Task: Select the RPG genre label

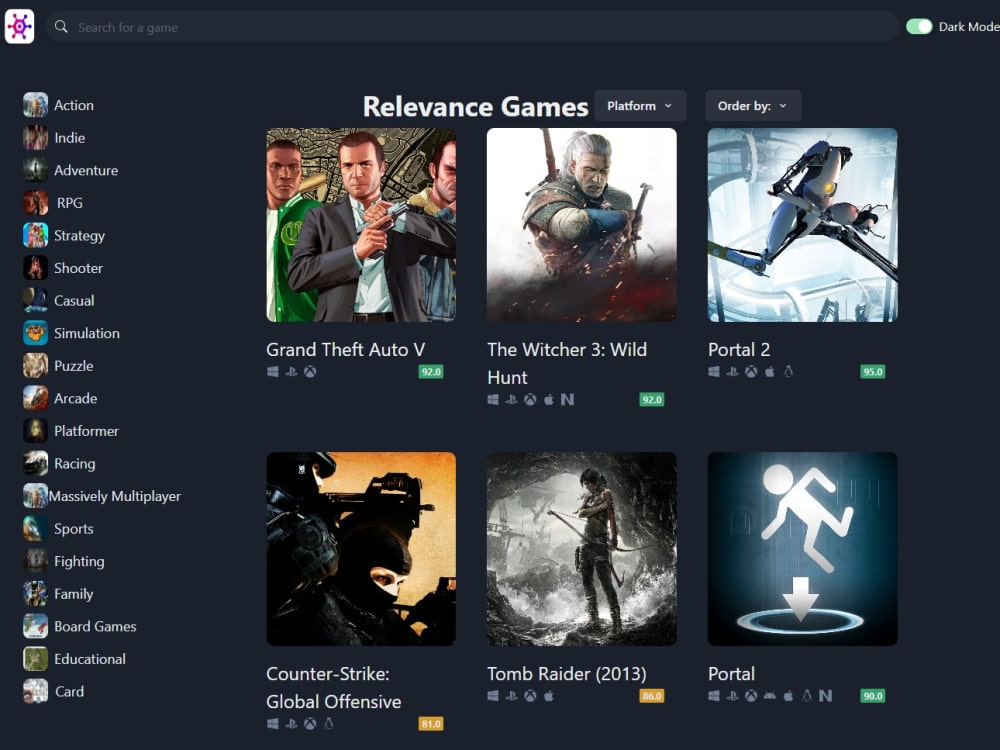Action: tap(70, 203)
